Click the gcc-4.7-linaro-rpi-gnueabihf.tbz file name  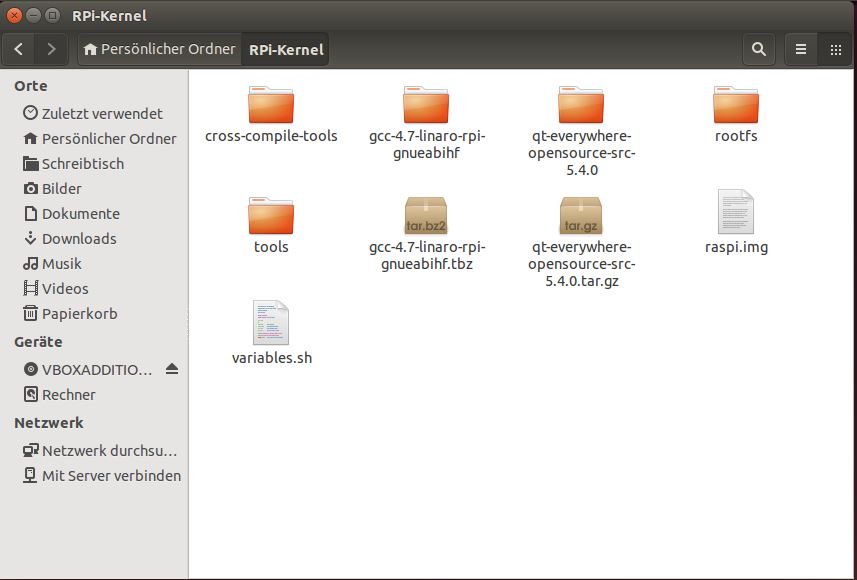(427, 255)
